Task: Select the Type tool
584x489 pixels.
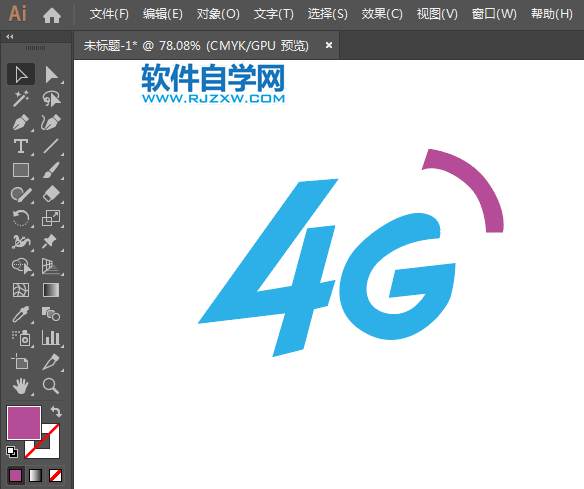Action: 21,146
